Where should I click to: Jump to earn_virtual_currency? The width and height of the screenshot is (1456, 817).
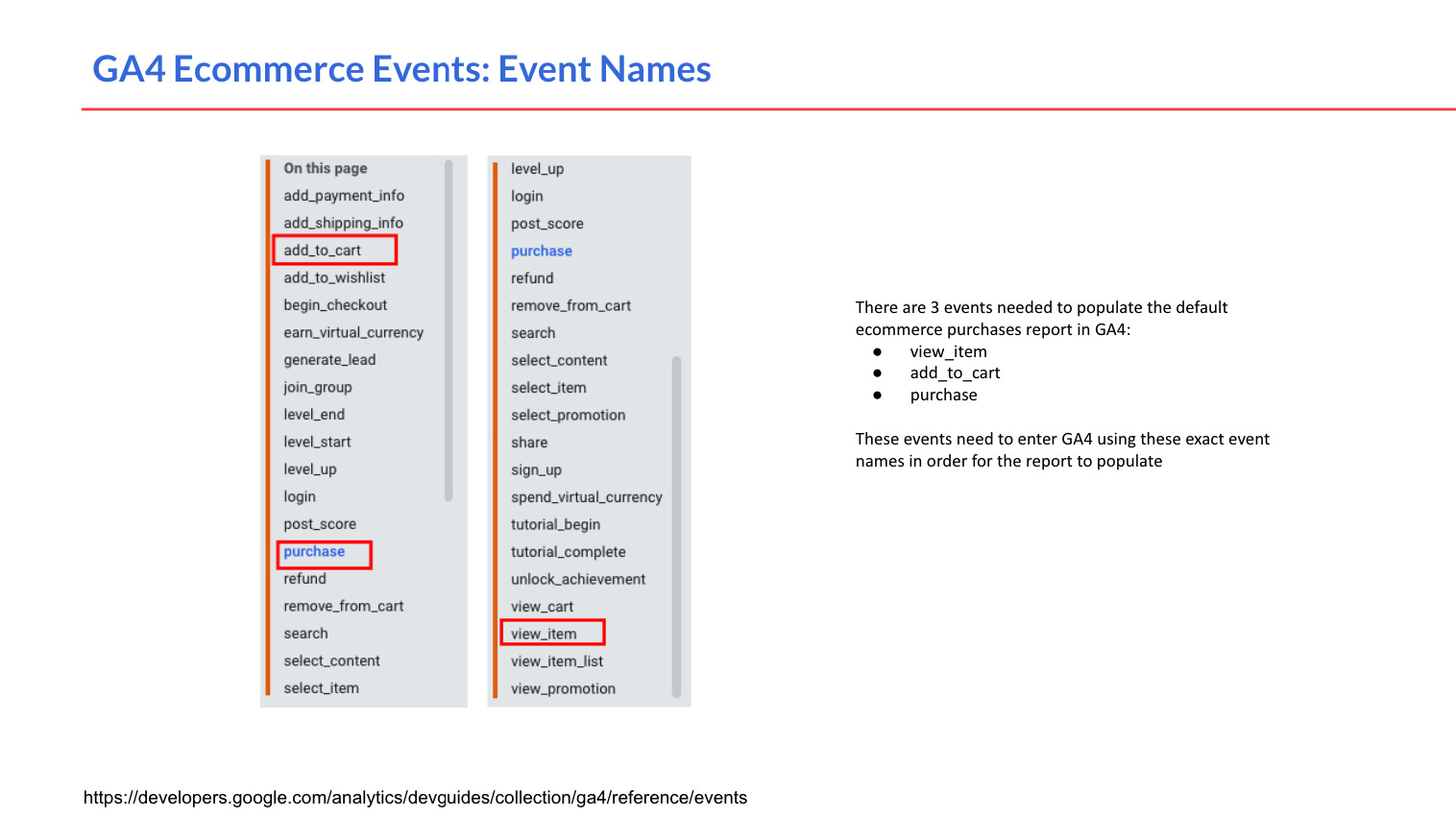tap(353, 332)
